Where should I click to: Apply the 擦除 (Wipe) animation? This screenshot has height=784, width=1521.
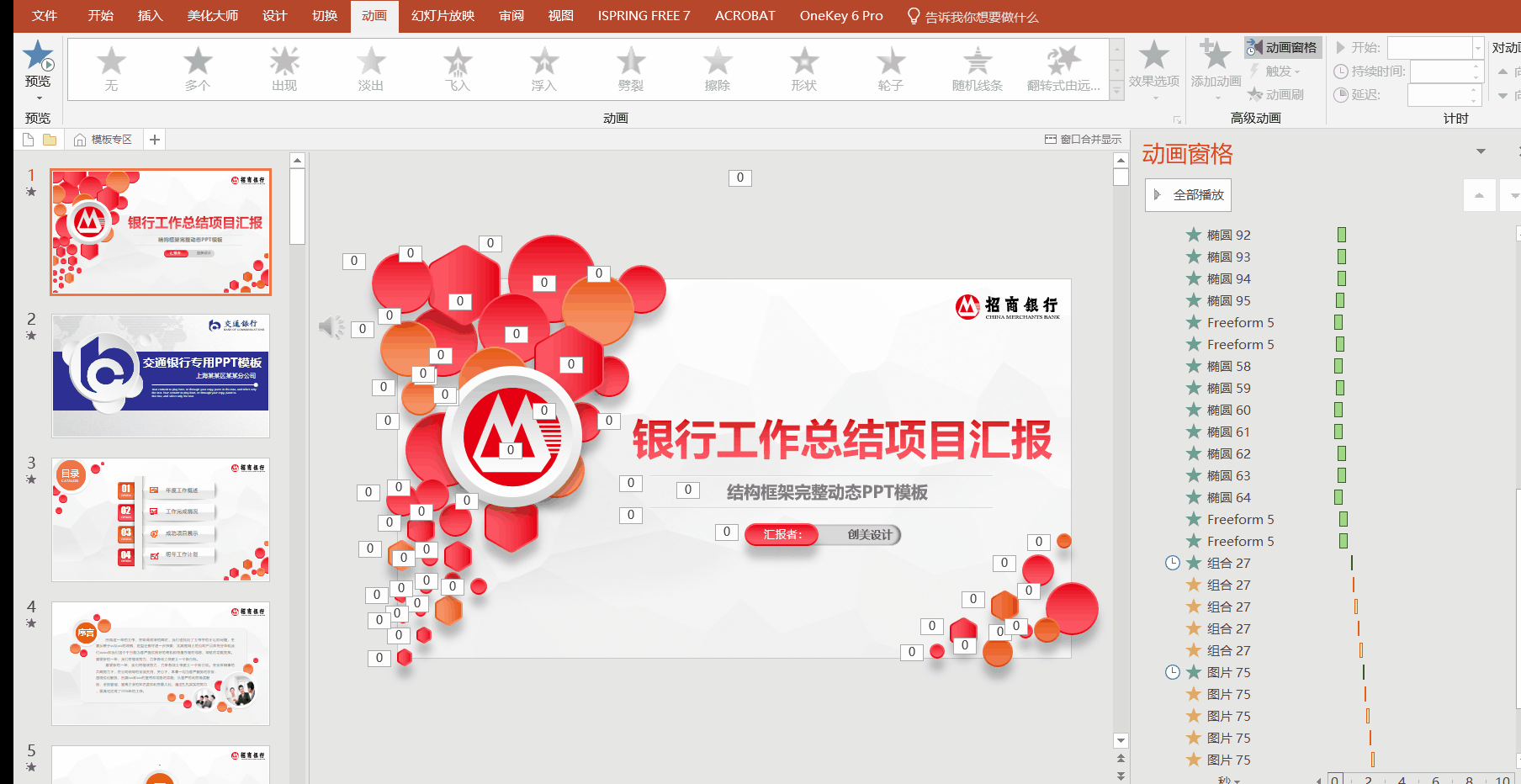718,69
